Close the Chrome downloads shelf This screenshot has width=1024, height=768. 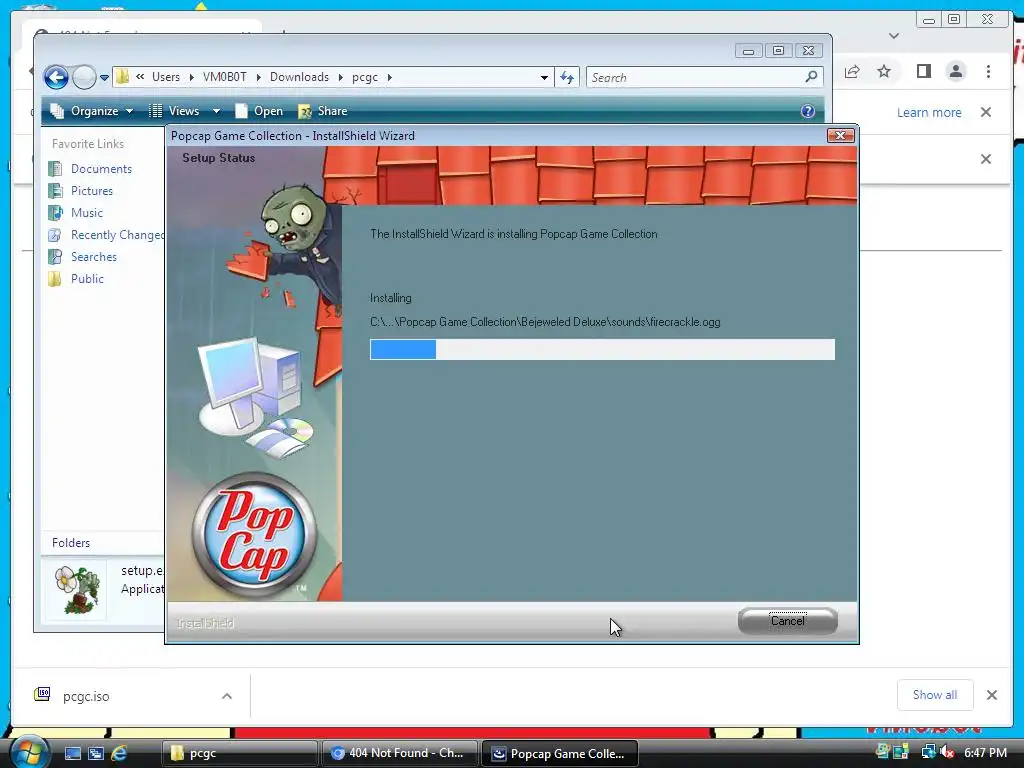(x=992, y=695)
